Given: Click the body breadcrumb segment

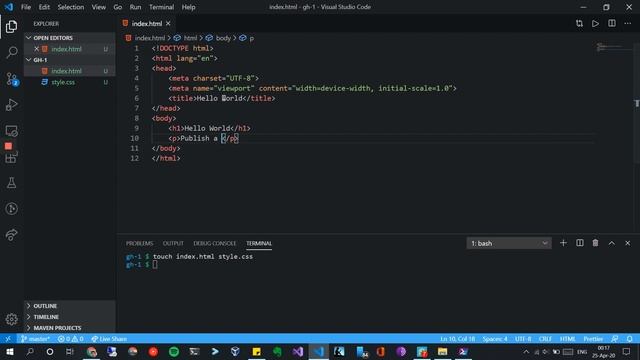Looking at the screenshot, I should (223, 38).
